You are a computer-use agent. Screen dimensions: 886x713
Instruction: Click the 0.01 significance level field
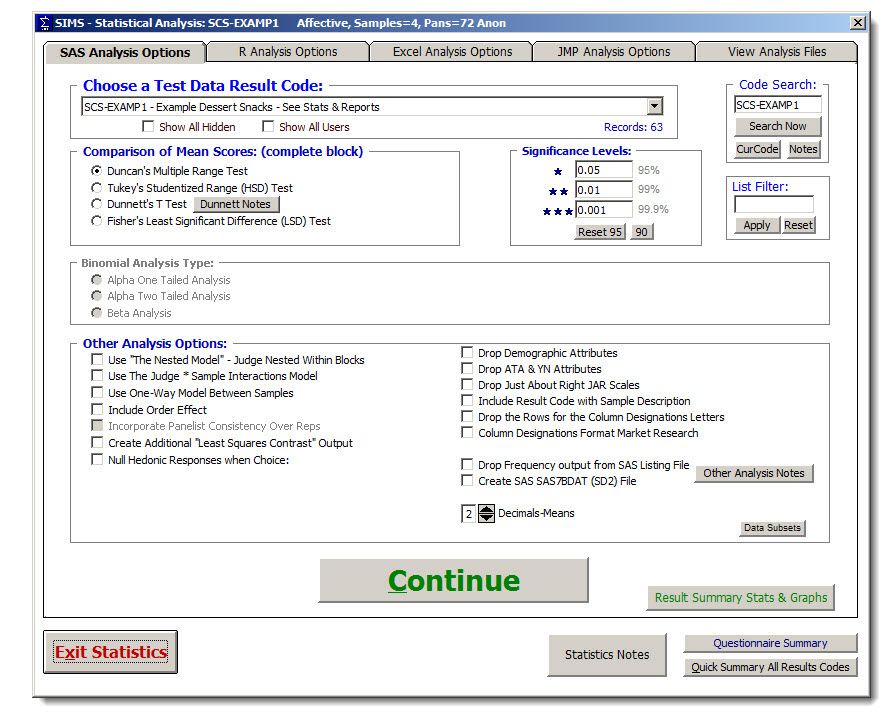pos(603,190)
